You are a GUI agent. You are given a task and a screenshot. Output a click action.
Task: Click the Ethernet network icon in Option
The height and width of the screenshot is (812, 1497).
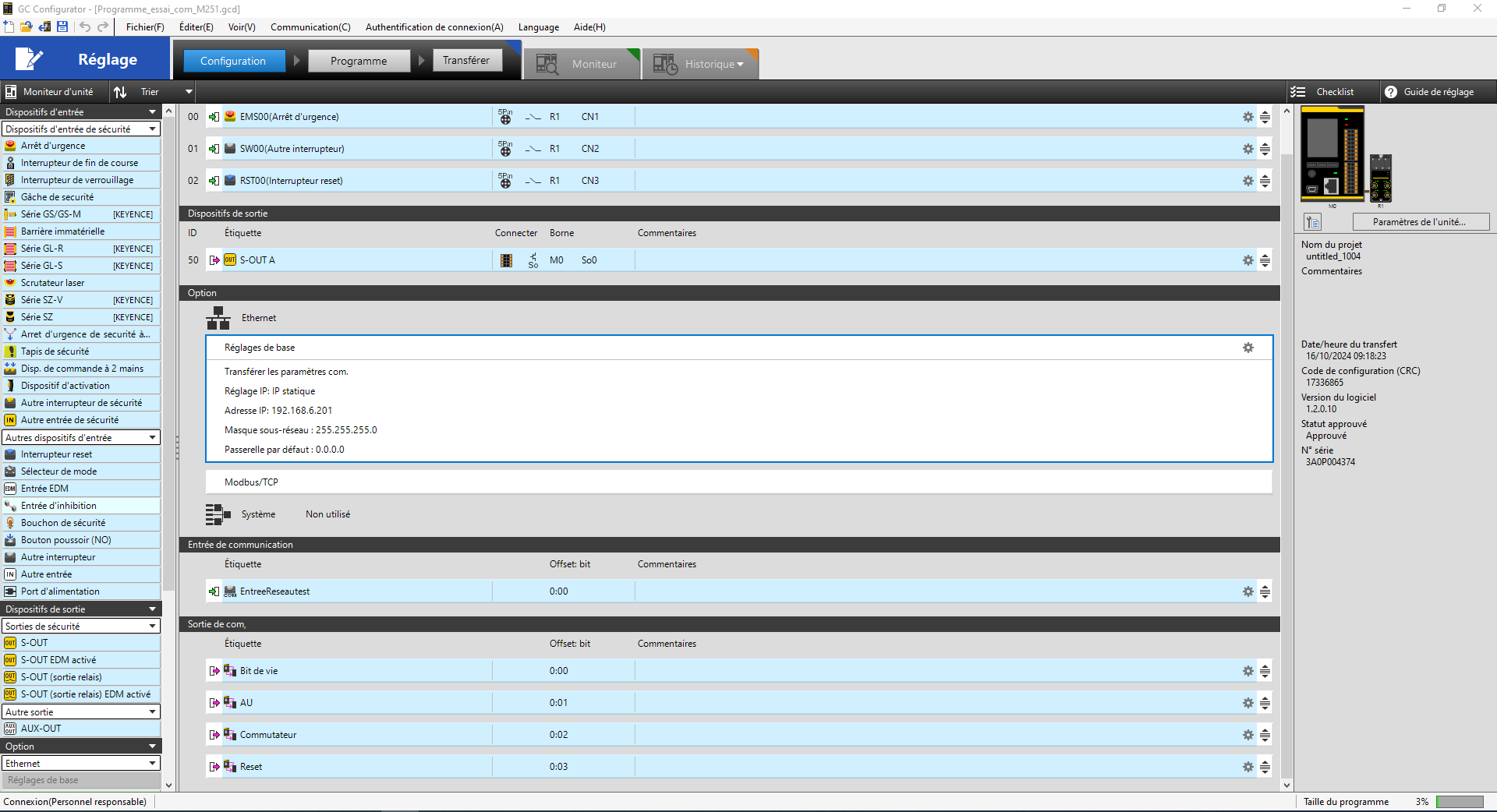click(x=218, y=318)
